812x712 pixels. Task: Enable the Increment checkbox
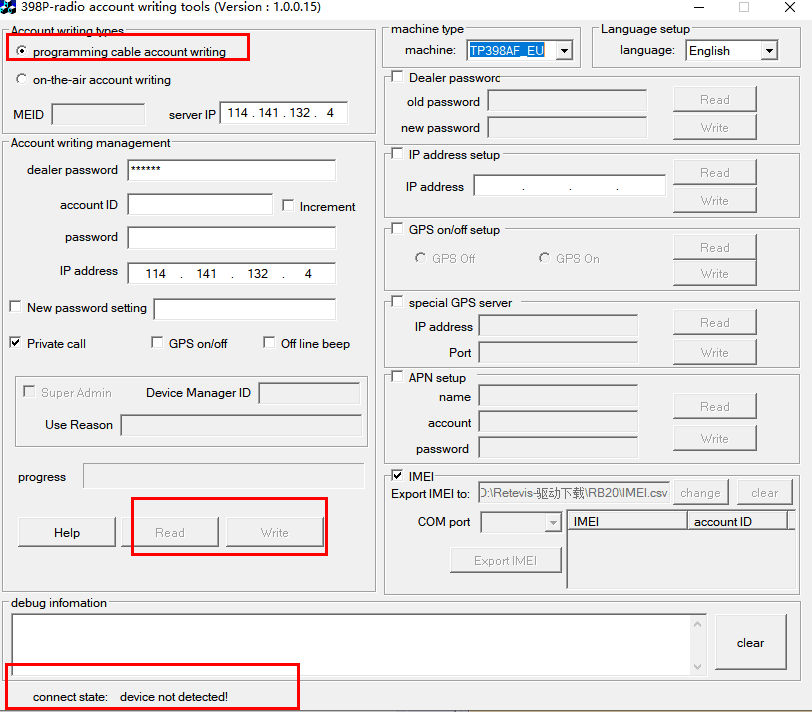click(288, 206)
